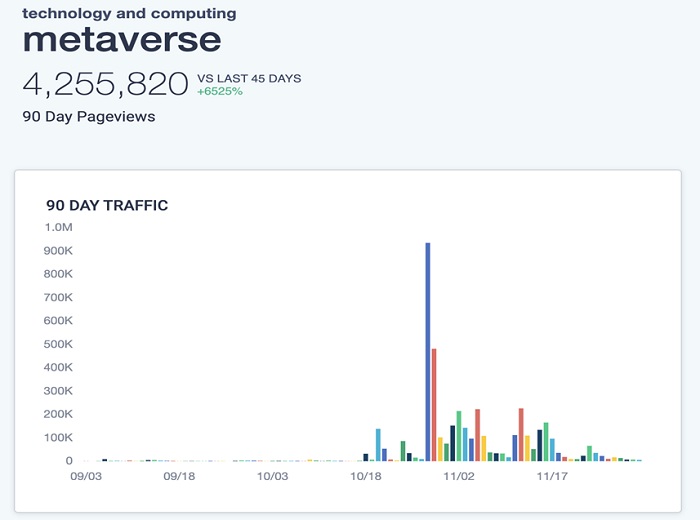Click the "technology and computing" category label
The image size is (700, 520).
coord(129,14)
